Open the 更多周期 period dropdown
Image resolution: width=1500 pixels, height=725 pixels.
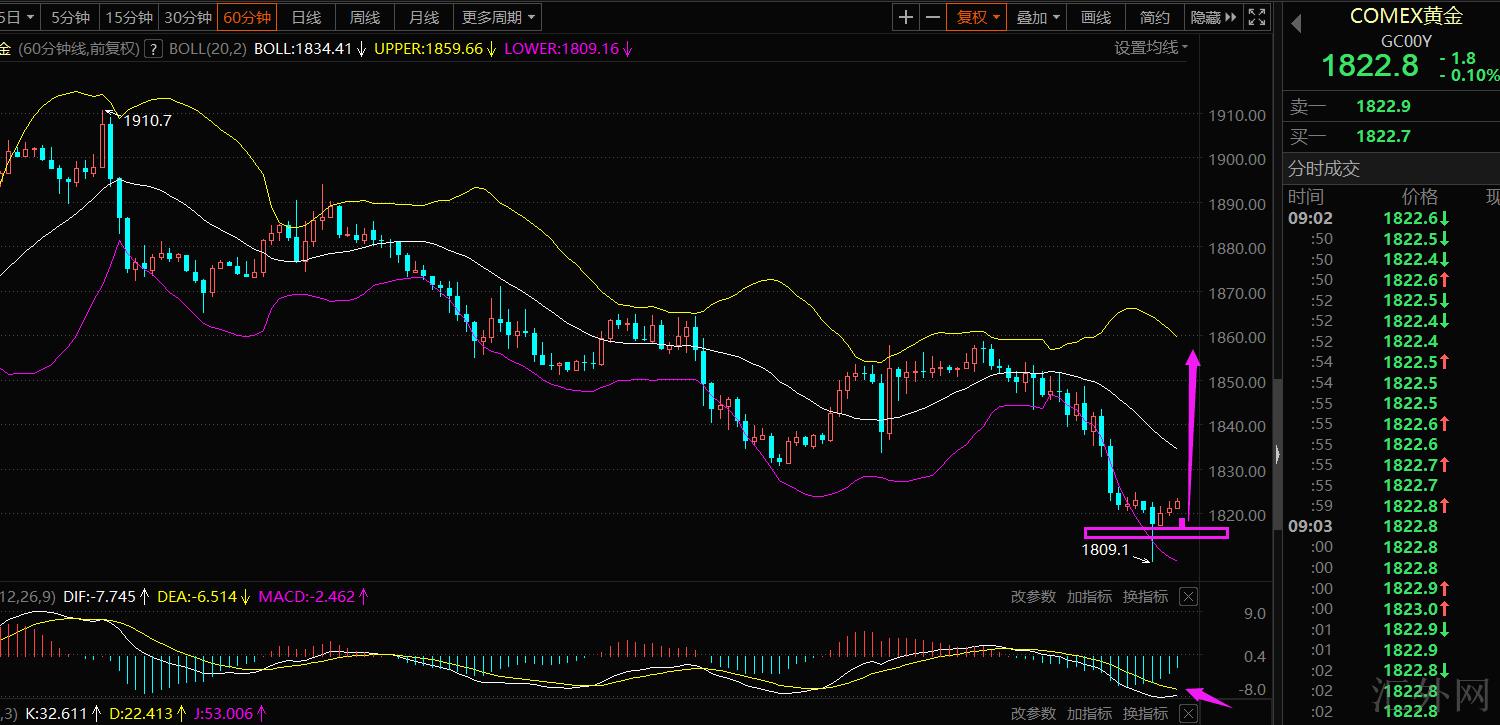(x=499, y=17)
